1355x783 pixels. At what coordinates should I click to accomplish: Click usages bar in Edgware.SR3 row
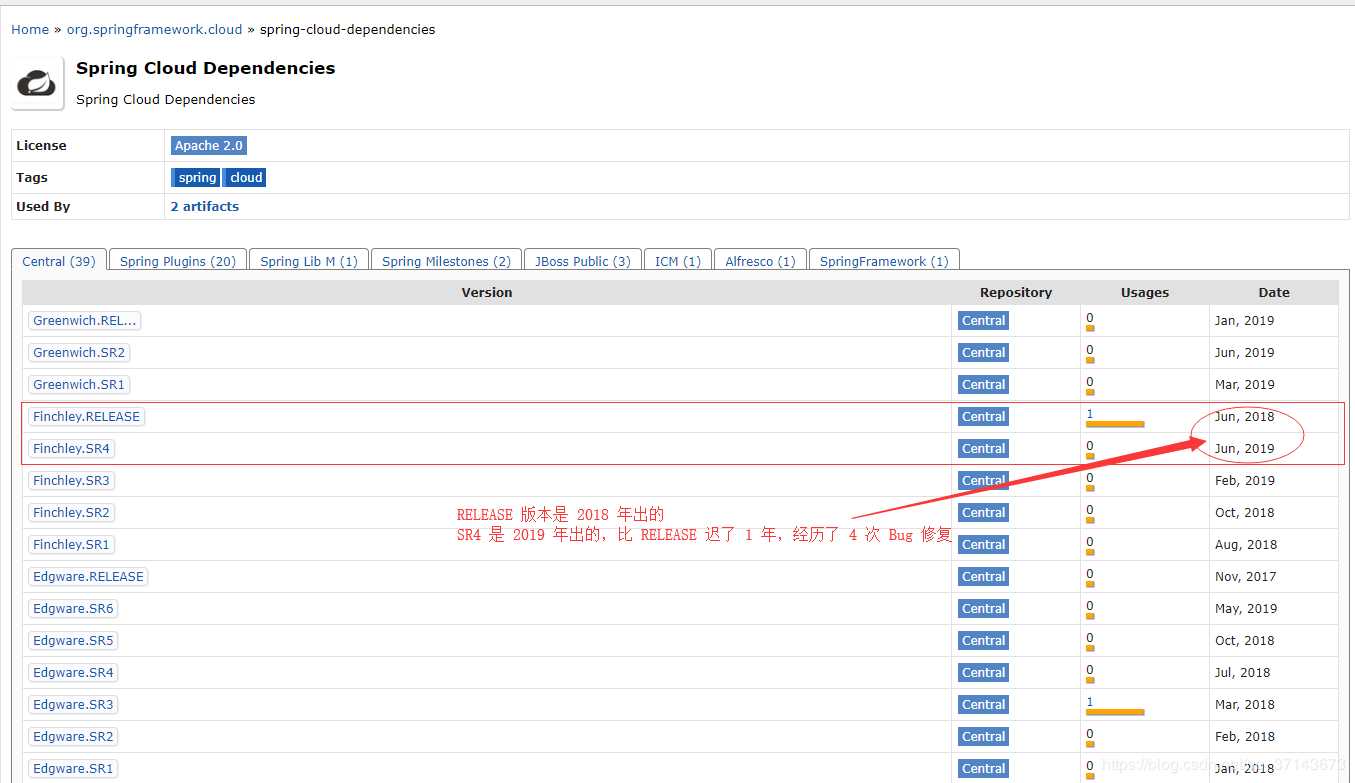point(1115,713)
